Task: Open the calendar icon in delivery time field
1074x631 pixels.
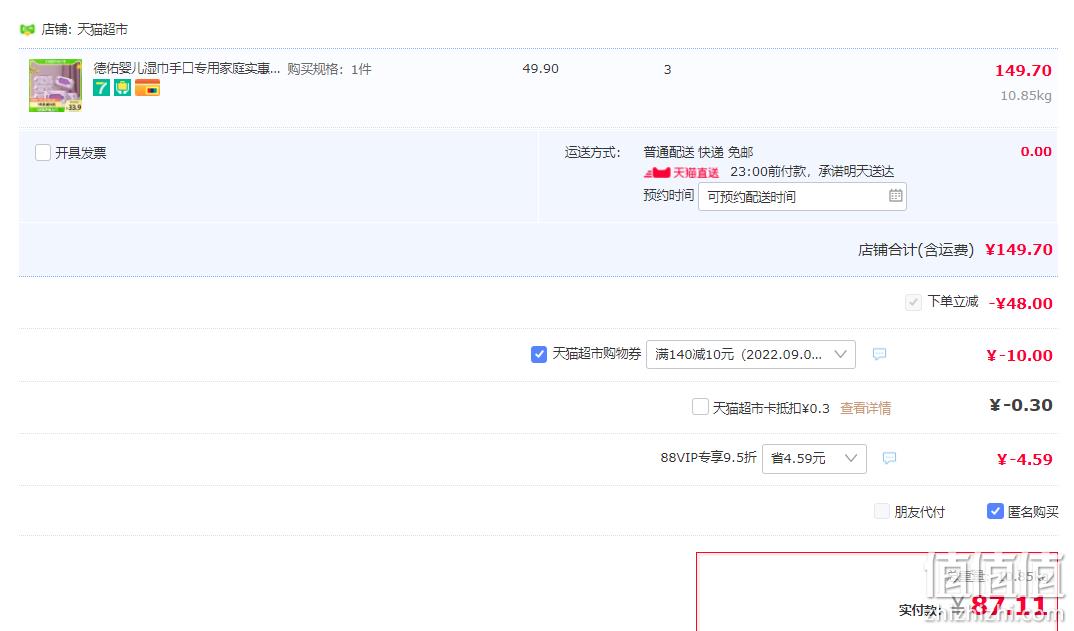Action: point(895,196)
